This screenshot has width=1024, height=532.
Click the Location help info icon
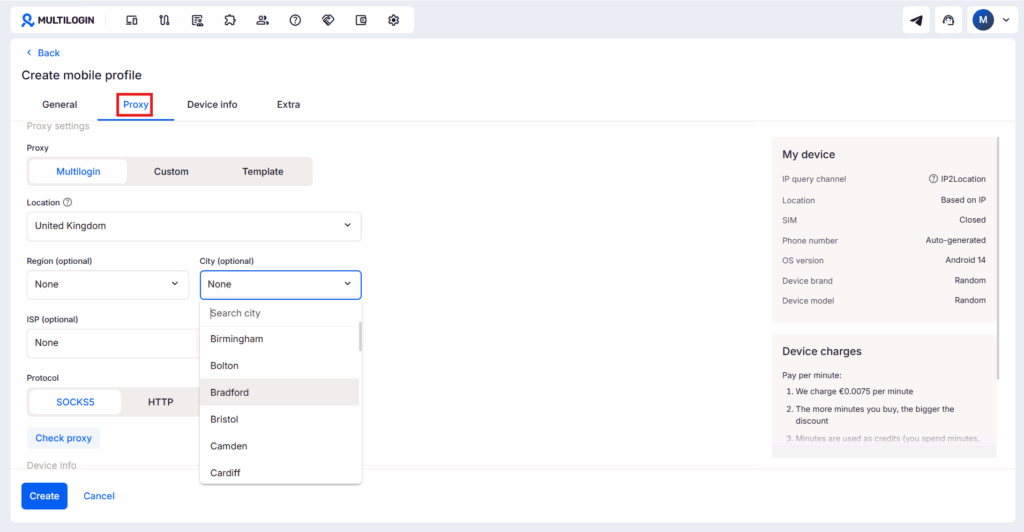pyautogui.click(x=67, y=202)
